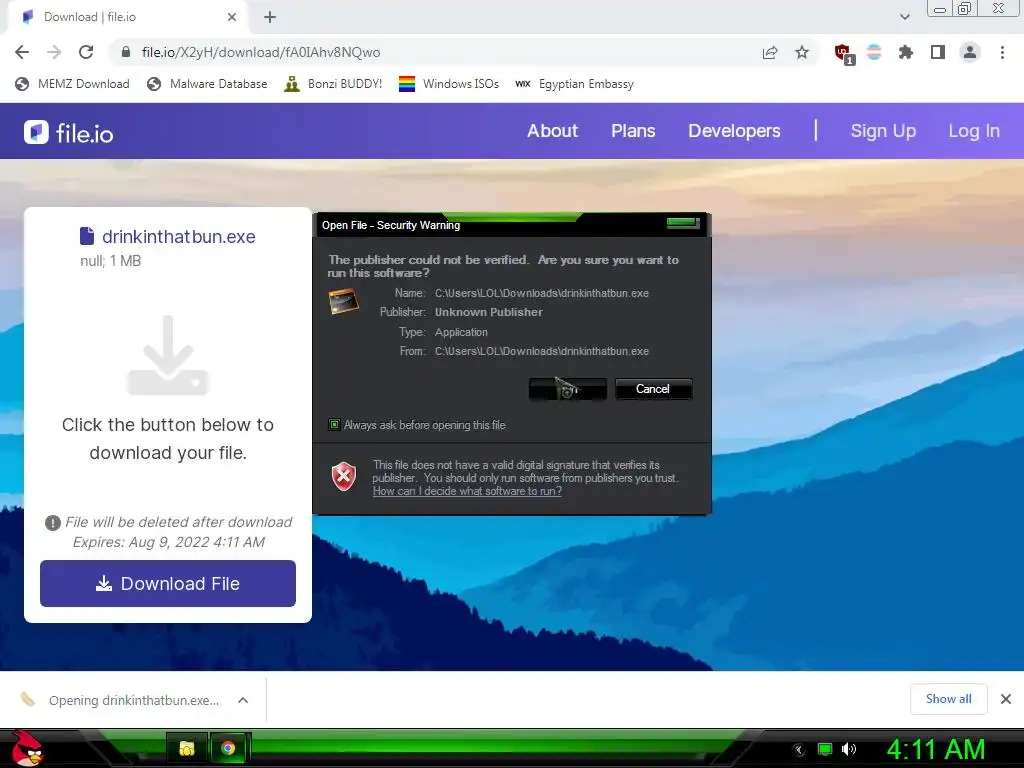Reload the file.io page
The height and width of the screenshot is (768, 1024).
click(86, 52)
